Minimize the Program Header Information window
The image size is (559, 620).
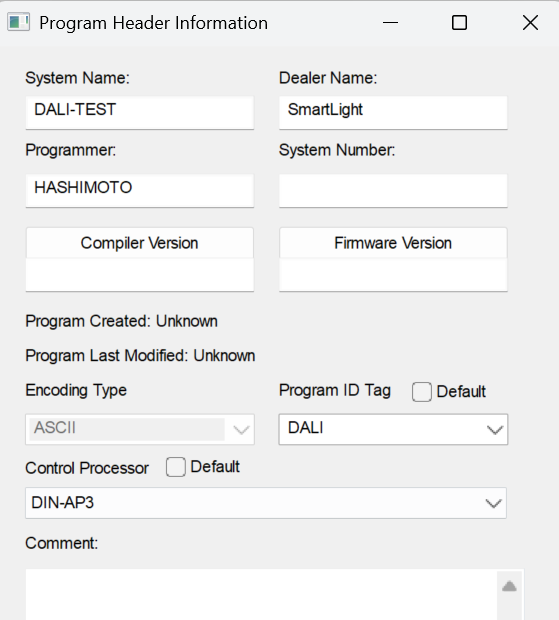(x=390, y=23)
